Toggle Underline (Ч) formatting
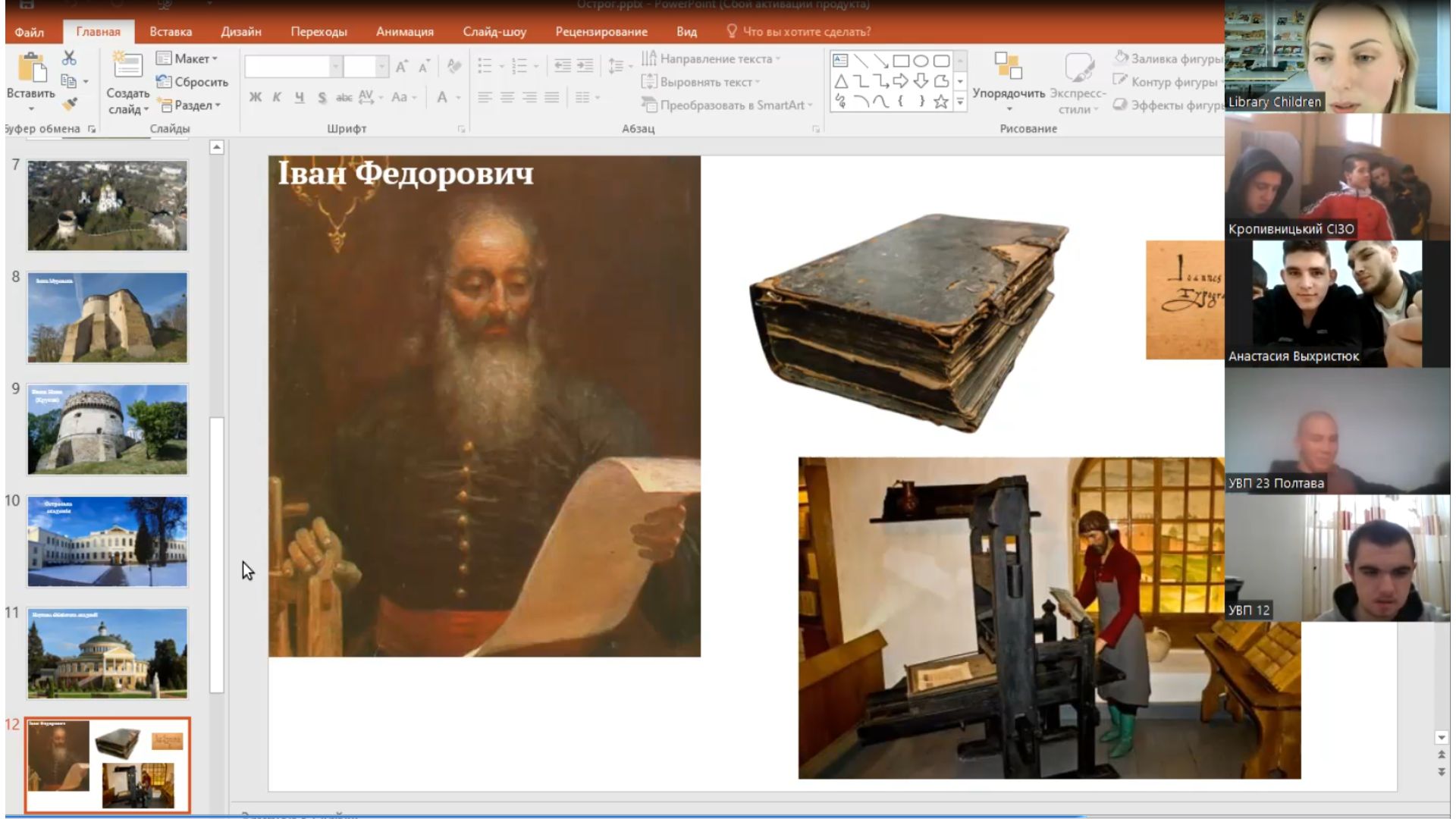 300,97
